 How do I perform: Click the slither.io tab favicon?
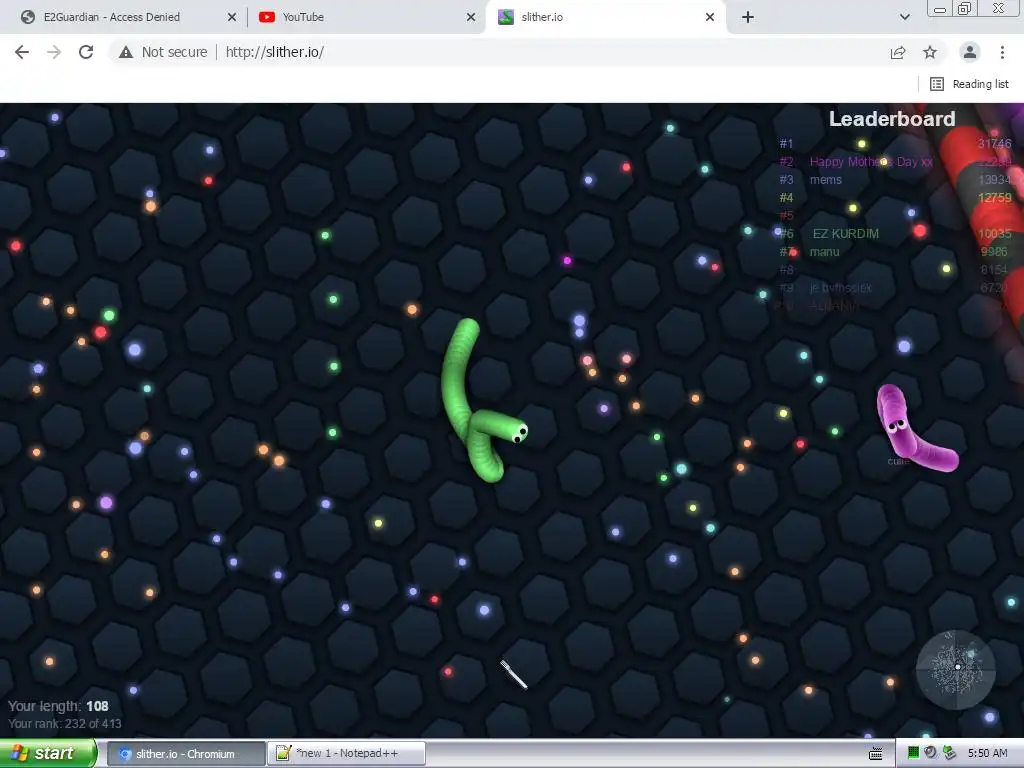pos(505,17)
